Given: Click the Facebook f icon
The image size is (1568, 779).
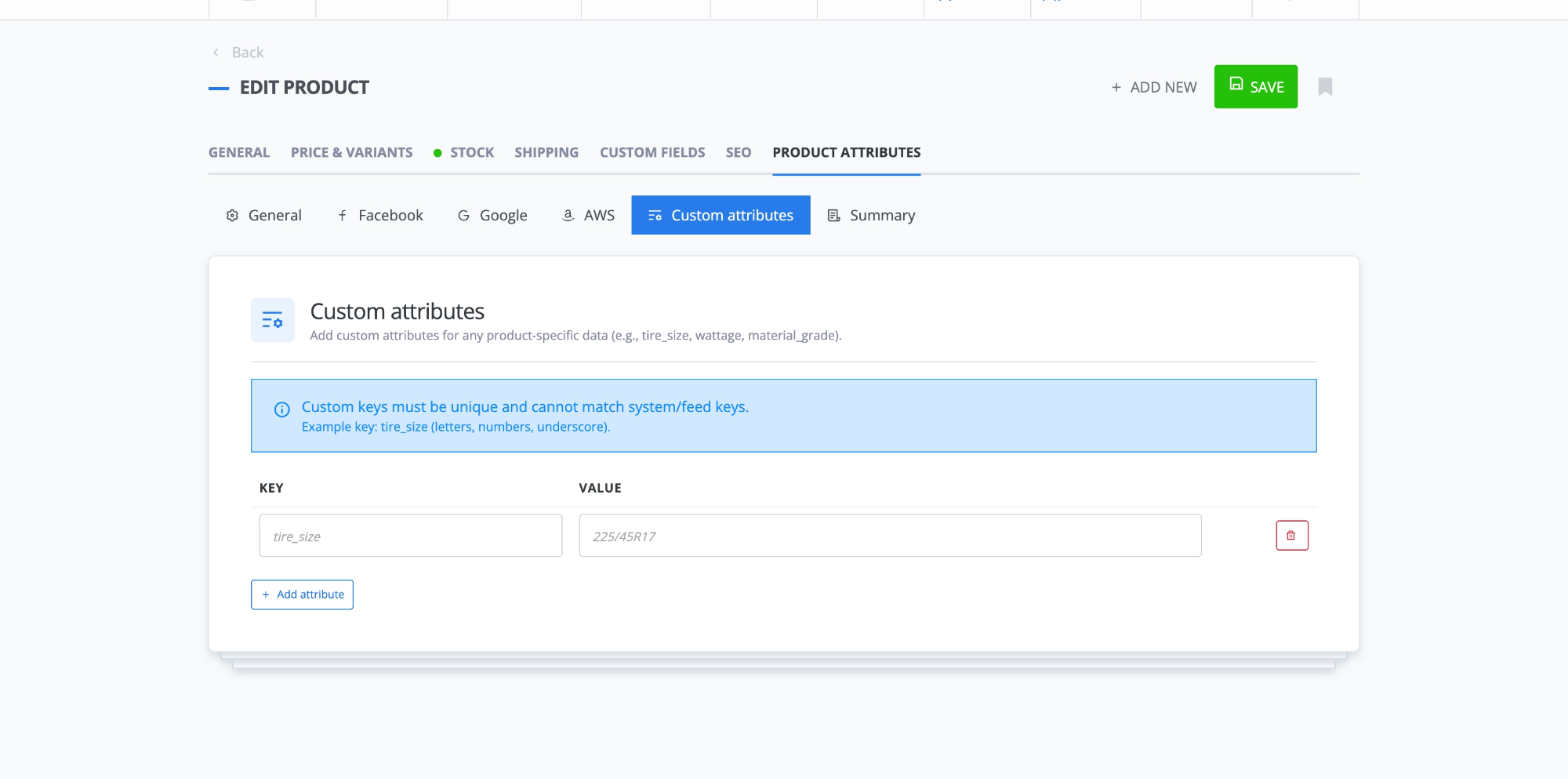Looking at the screenshot, I should [343, 215].
